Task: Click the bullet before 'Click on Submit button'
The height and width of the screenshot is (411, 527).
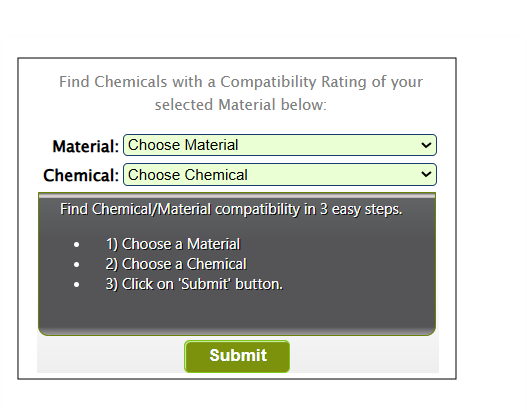Action: point(77,285)
